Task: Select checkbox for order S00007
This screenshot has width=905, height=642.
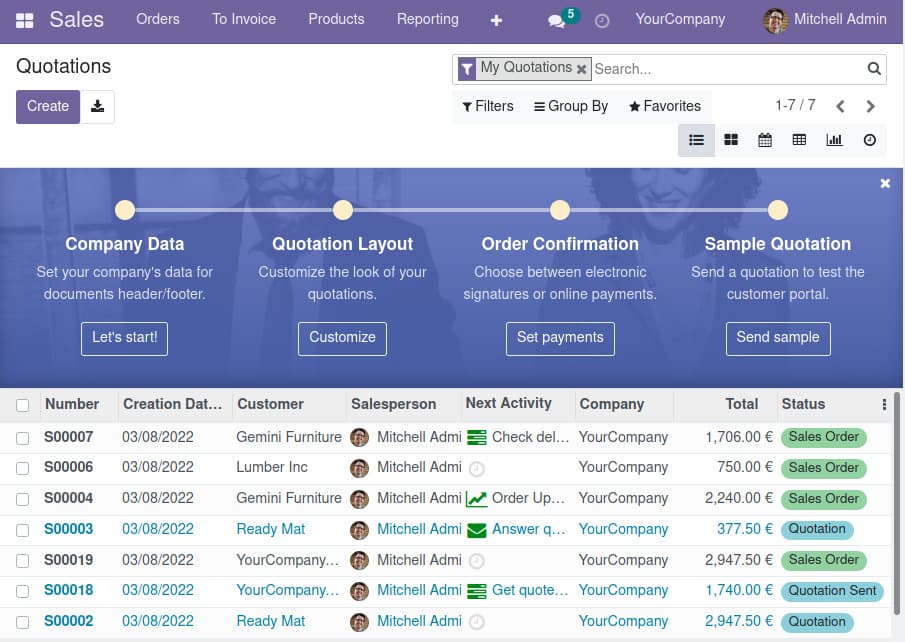Action: coord(23,438)
